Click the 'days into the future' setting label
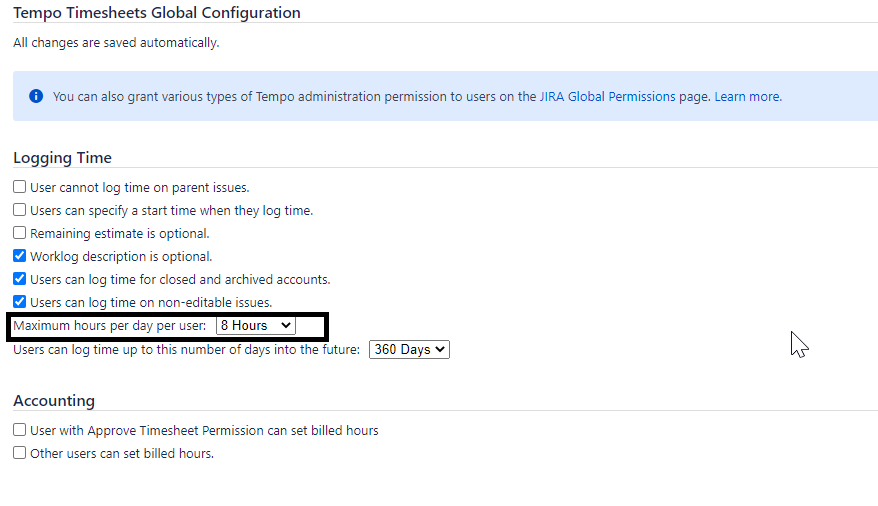Image resolution: width=878 pixels, height=506 pixels. (x=186, y=350)
